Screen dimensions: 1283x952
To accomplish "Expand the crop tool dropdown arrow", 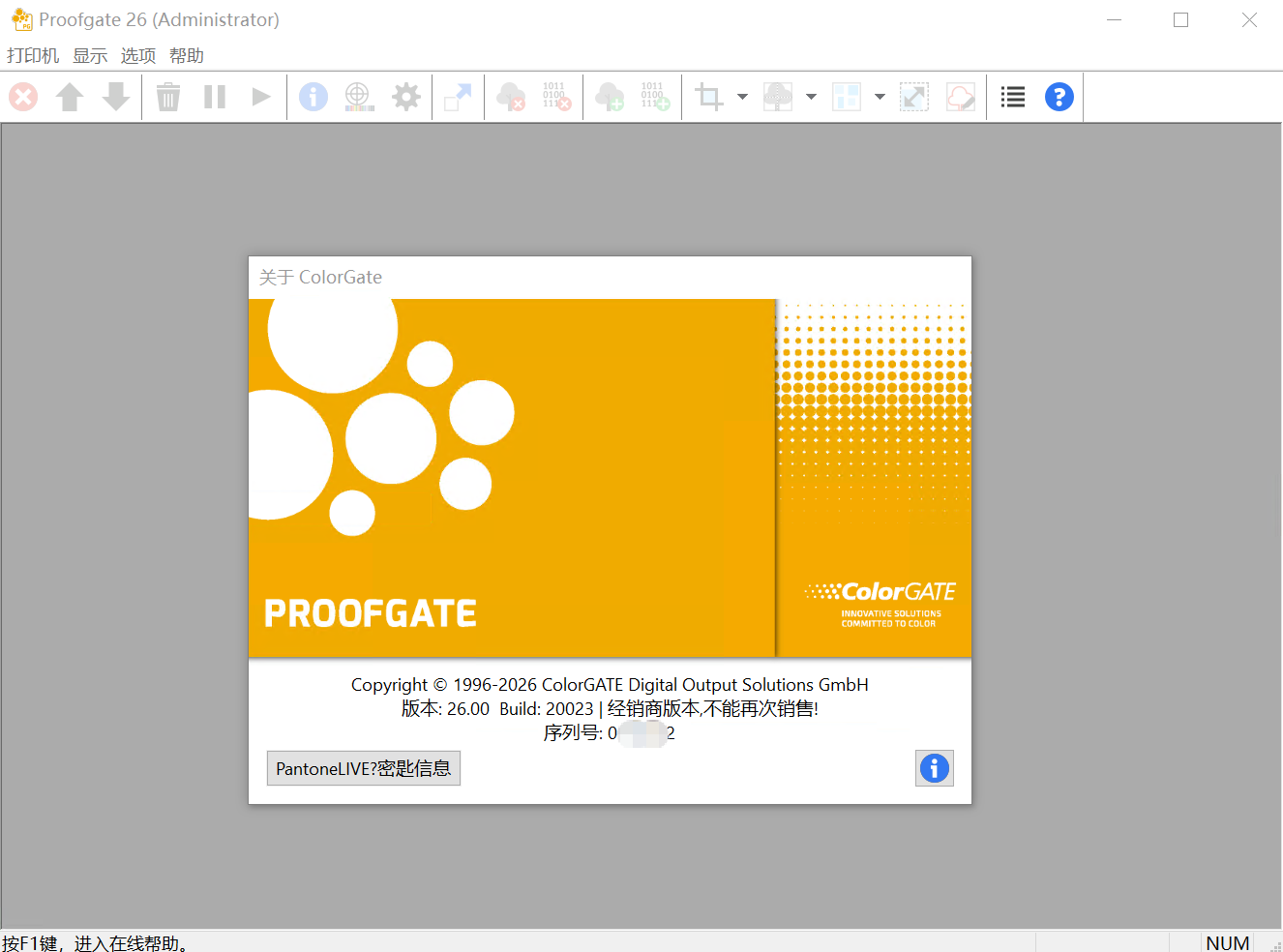I will (742, 97).
